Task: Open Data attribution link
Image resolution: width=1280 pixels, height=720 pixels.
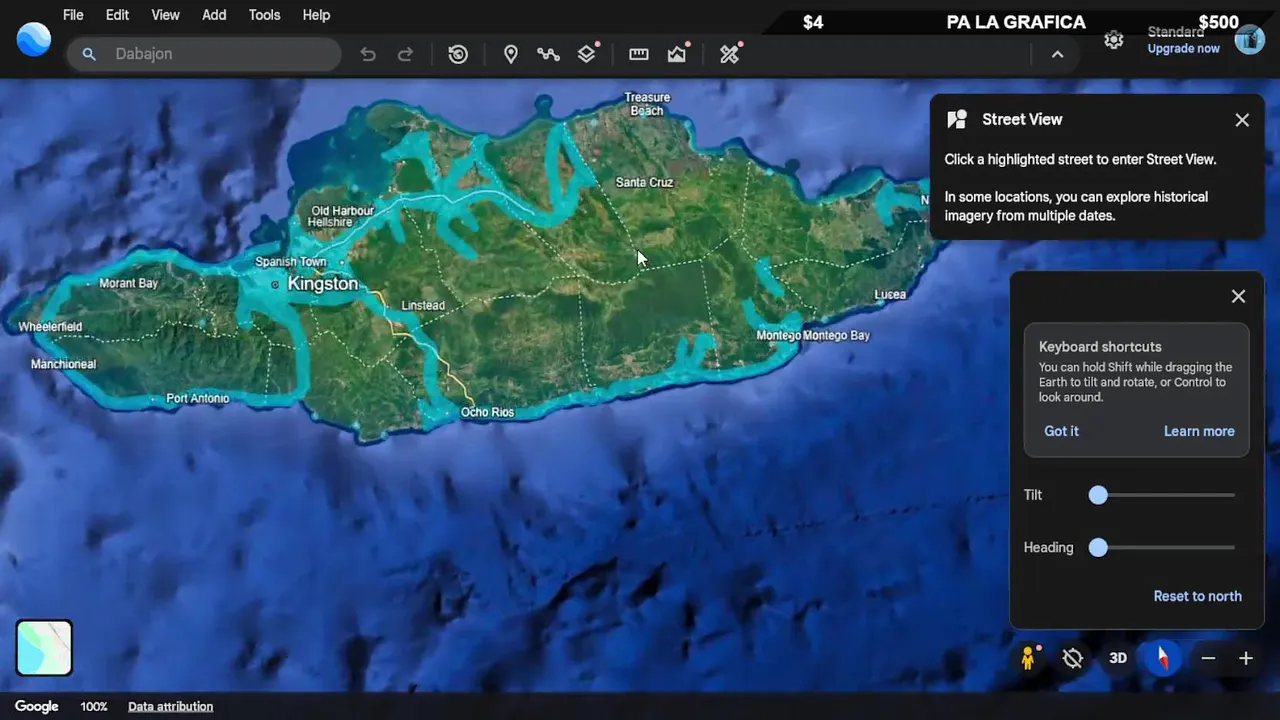Action: (x=170, y=706)
